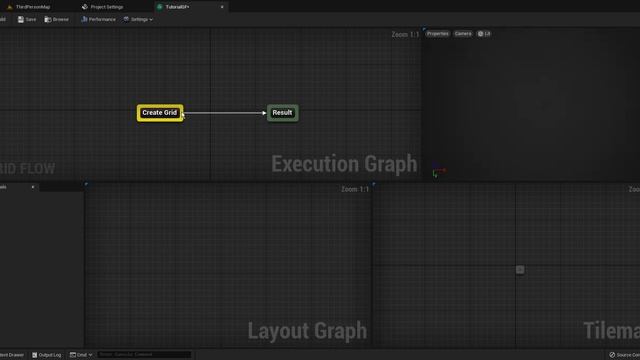Click the tile marker in Tilemap panel

pyautogui.click(x=520, y=270)
